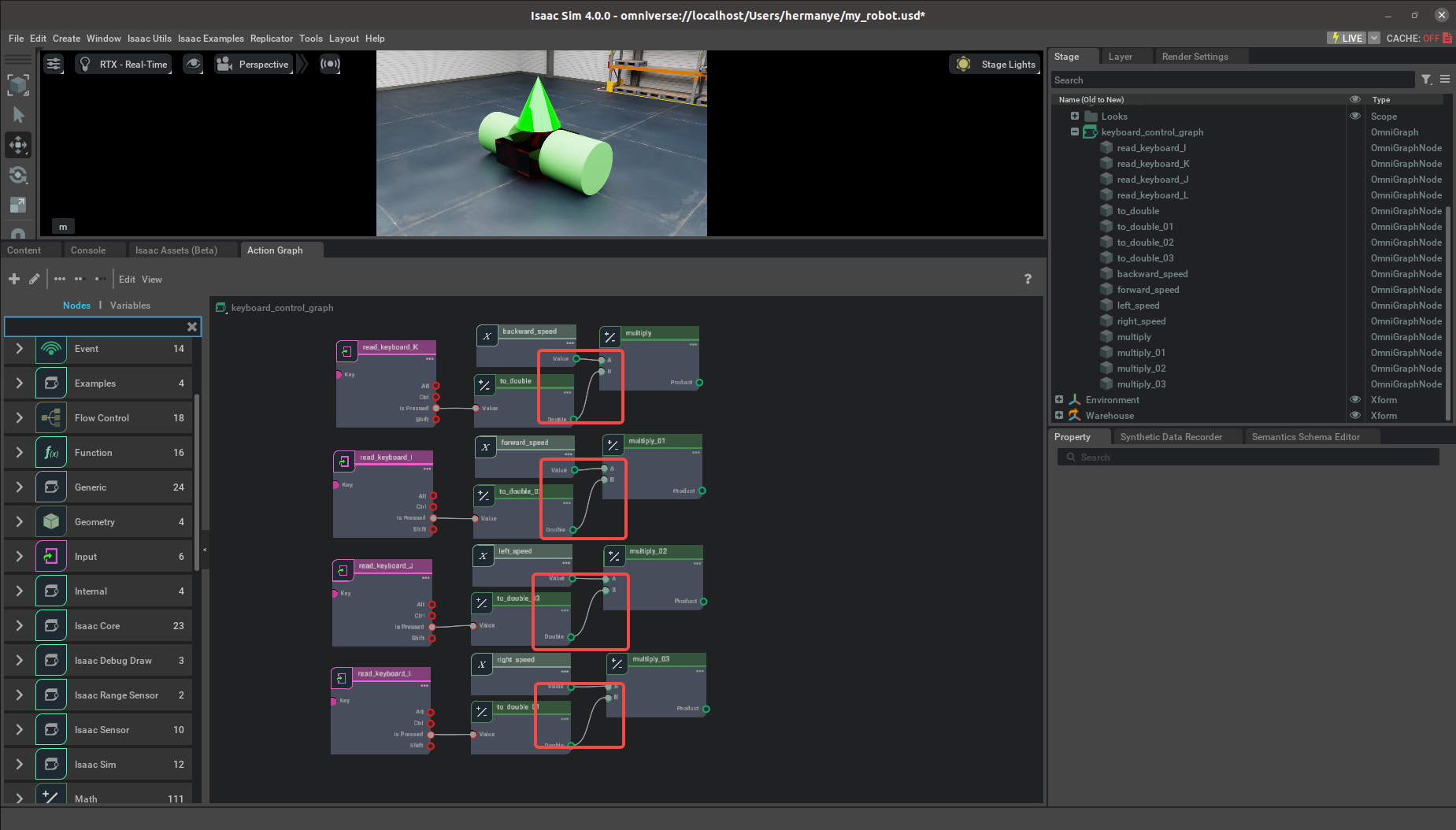The height and width of the screenshot is (830, 1456).
Task: Switch node panel to Variables
Action: click(130, 305)
